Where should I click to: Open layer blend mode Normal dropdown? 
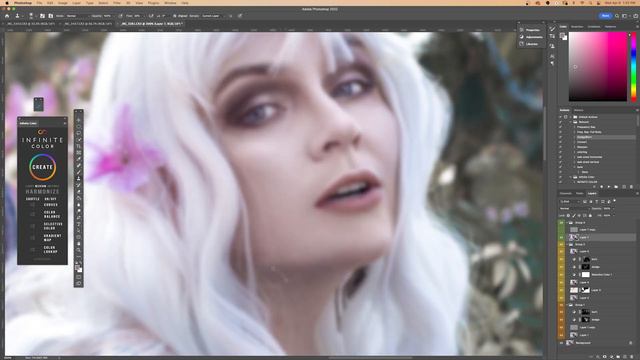575,209
